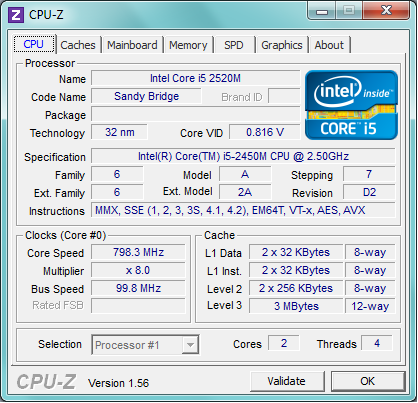Click the Specification field i5-2450M CPU
The image size is (418, 403).
pyautogui.click(x=243, y=156)
